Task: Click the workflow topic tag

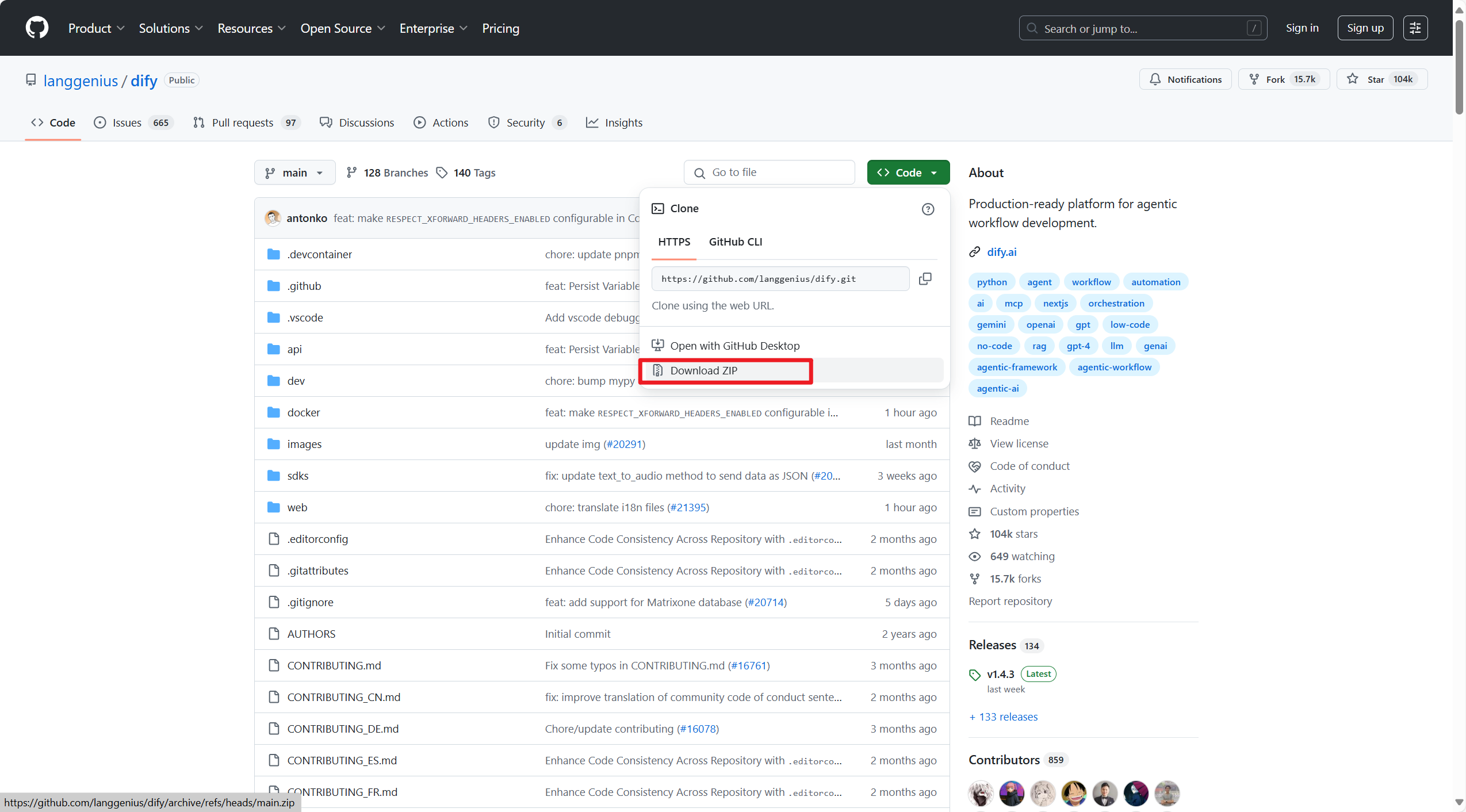Action: pyautogui.click(x=1091, y=282)
